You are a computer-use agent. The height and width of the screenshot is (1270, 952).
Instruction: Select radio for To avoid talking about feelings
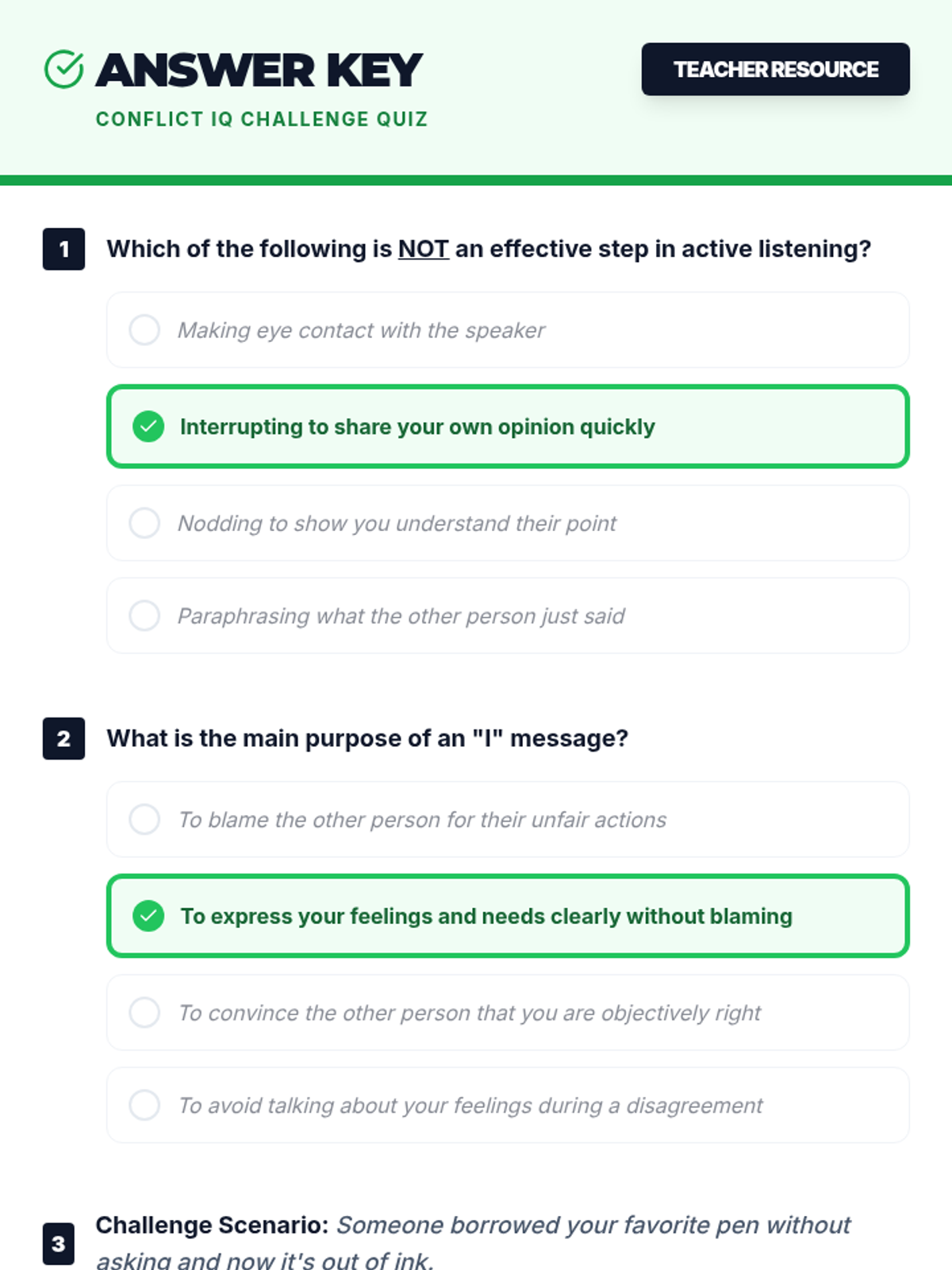pyautogui.click(x=144, y=1105)
